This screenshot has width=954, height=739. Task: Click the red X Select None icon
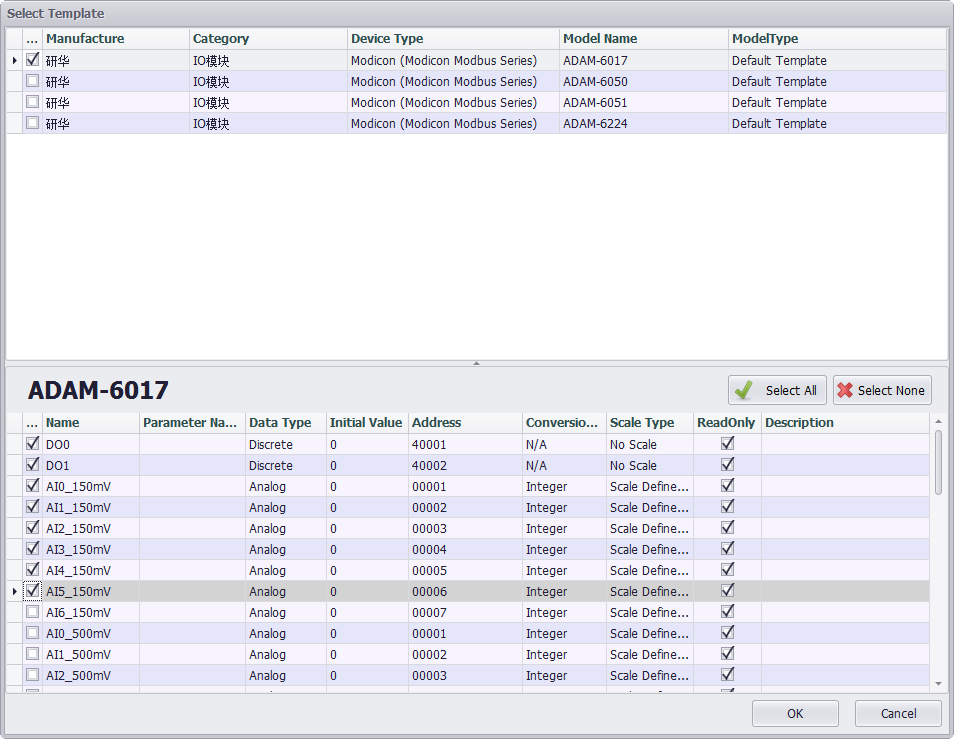pos(846,390)
